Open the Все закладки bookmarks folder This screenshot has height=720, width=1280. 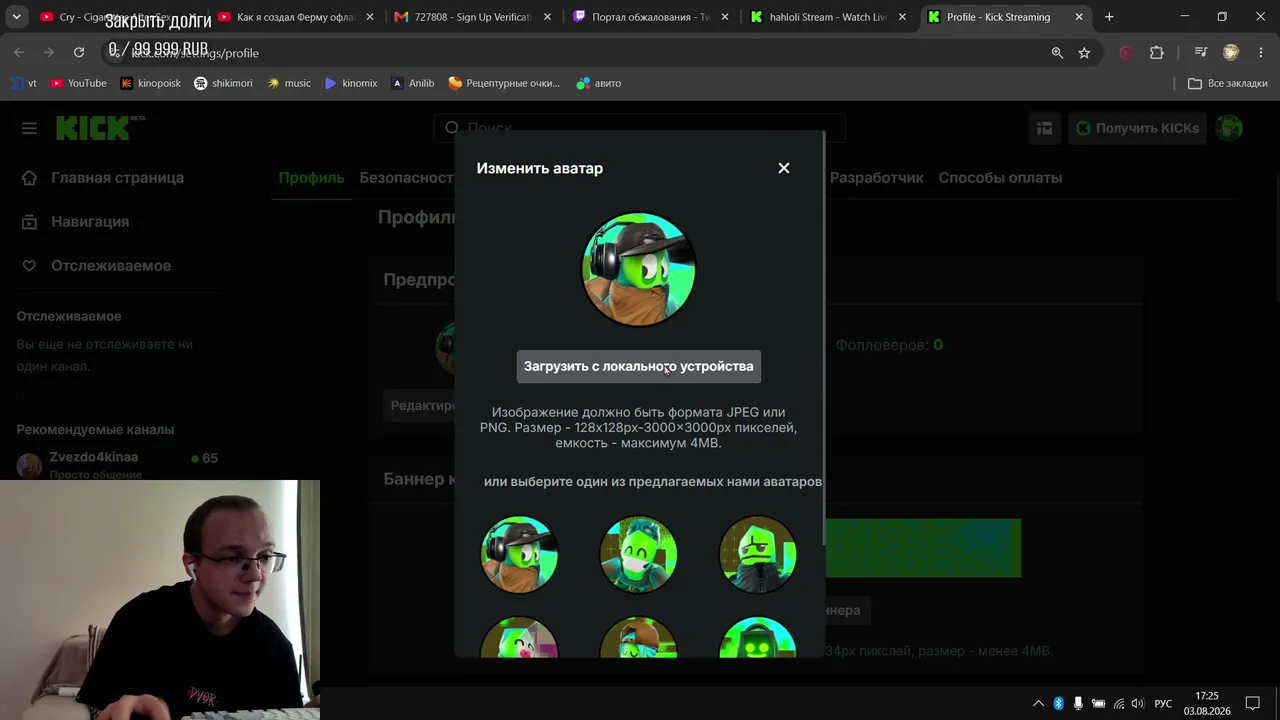coord(1227,83)
